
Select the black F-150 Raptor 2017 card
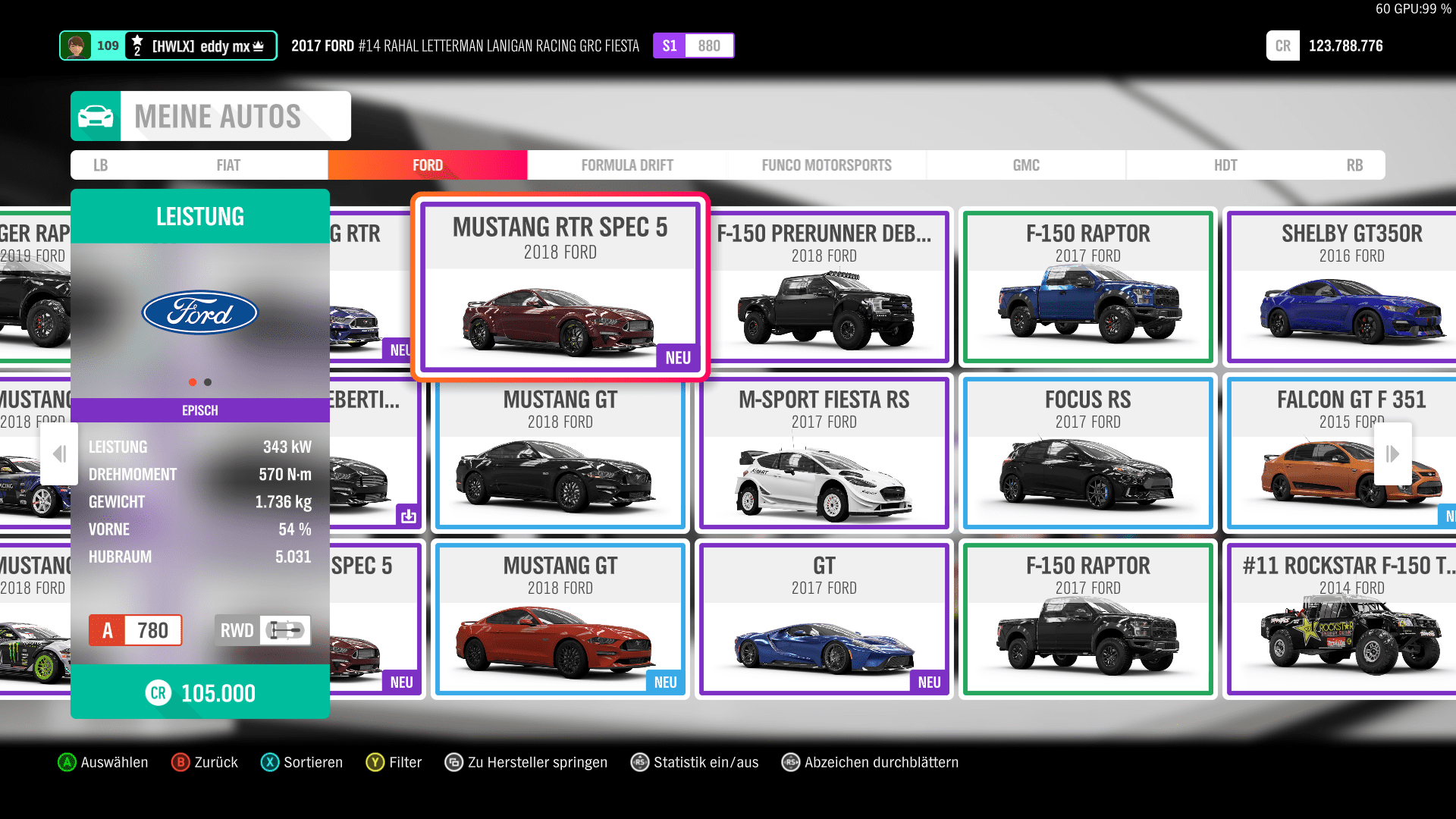pyautogui.click(x=1088, y=620)
